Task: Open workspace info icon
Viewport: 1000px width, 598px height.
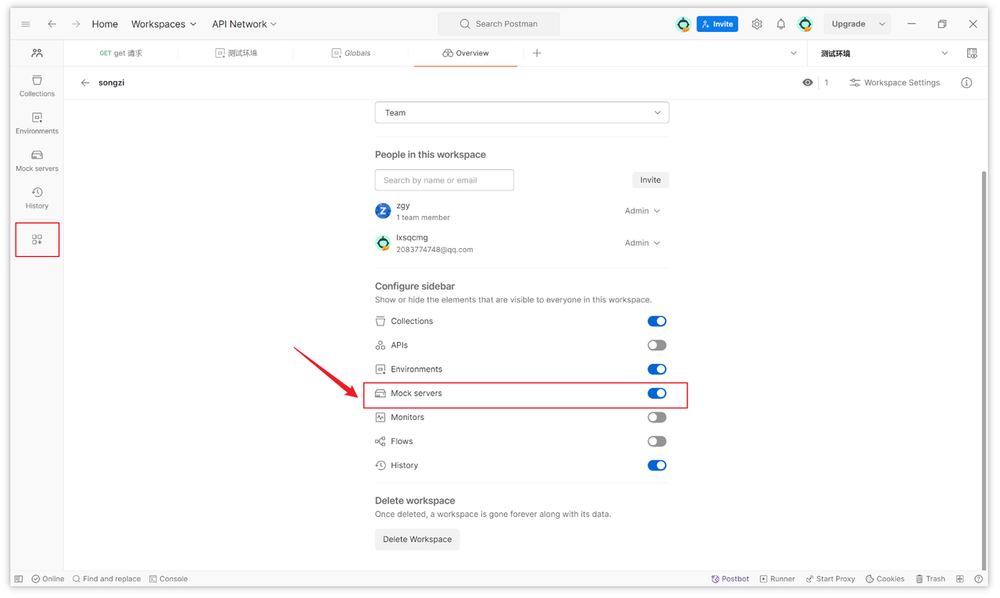Action: click(966, 83)
